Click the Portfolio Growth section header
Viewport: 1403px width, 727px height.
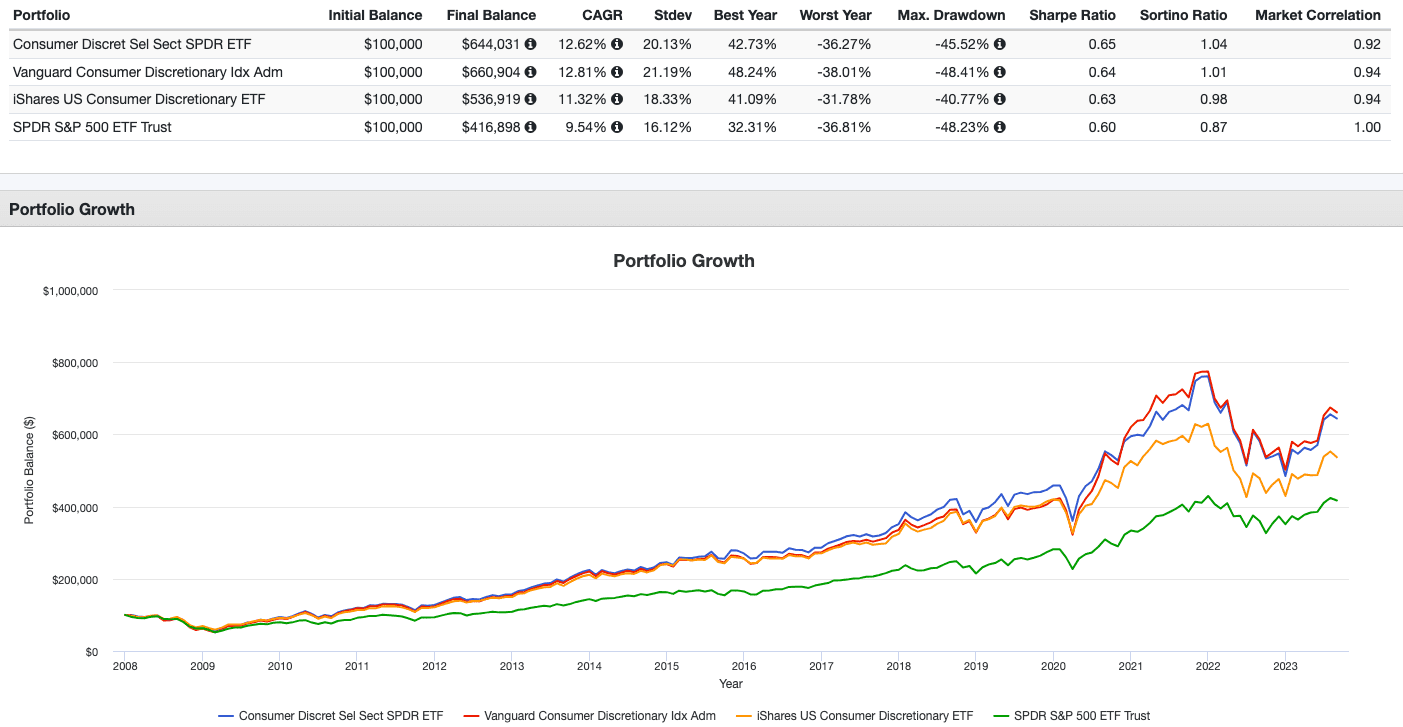pos(71,209)
